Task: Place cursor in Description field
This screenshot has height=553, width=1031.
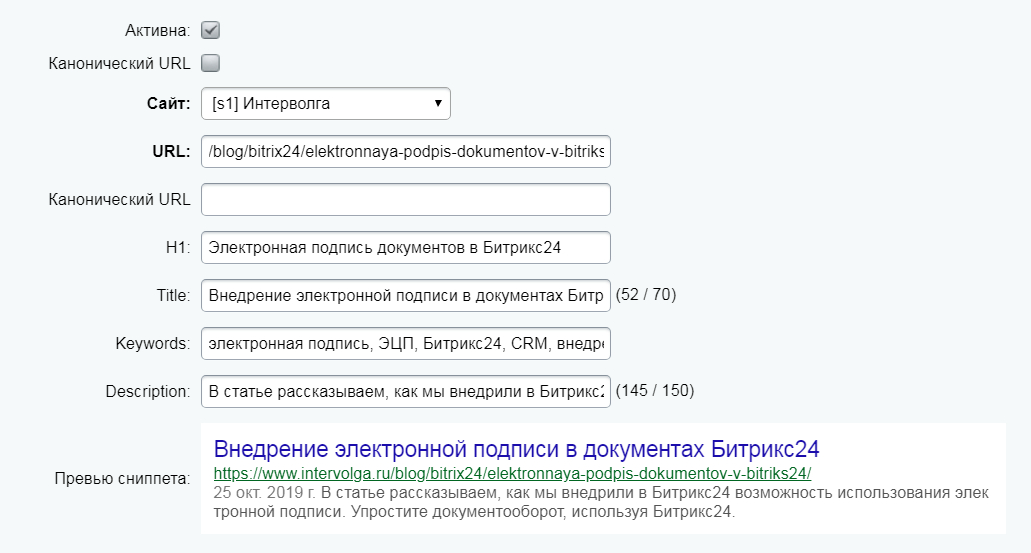Action: pos(406,392)
